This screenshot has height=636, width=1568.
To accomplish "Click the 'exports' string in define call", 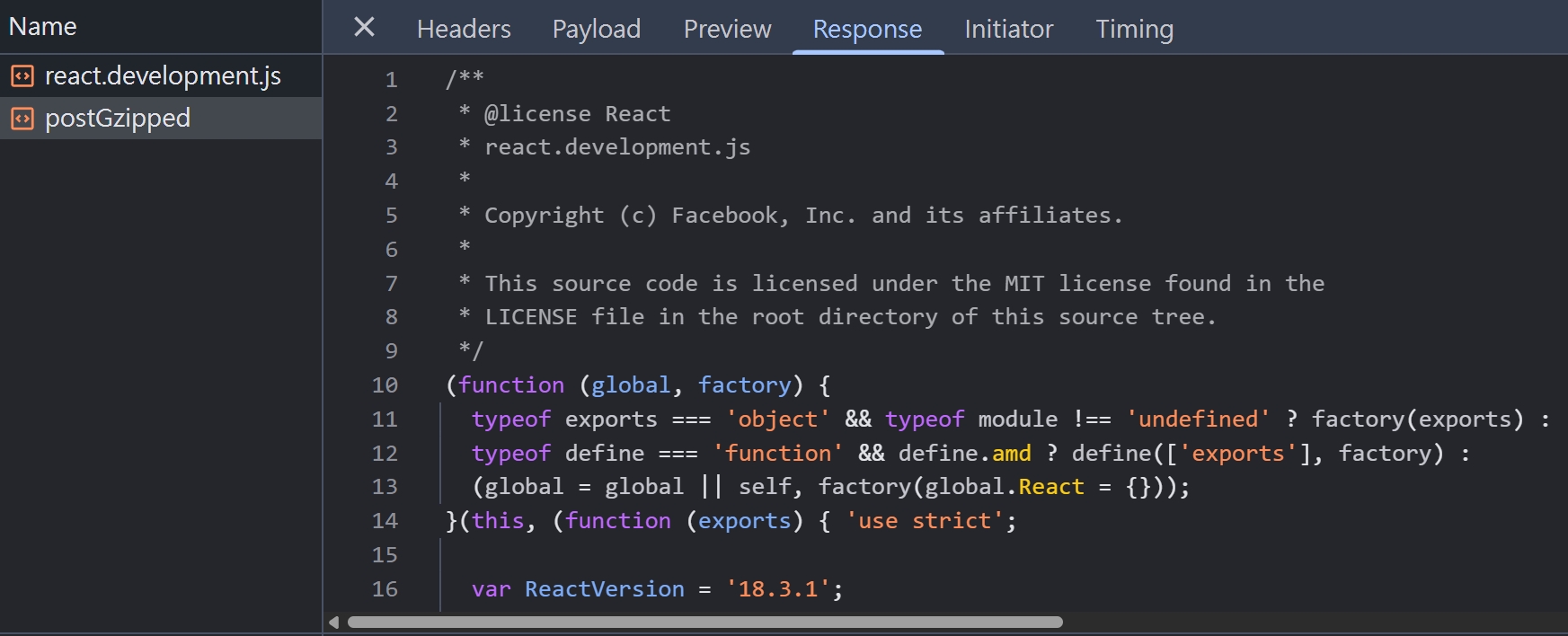I will coord(1238,454).
